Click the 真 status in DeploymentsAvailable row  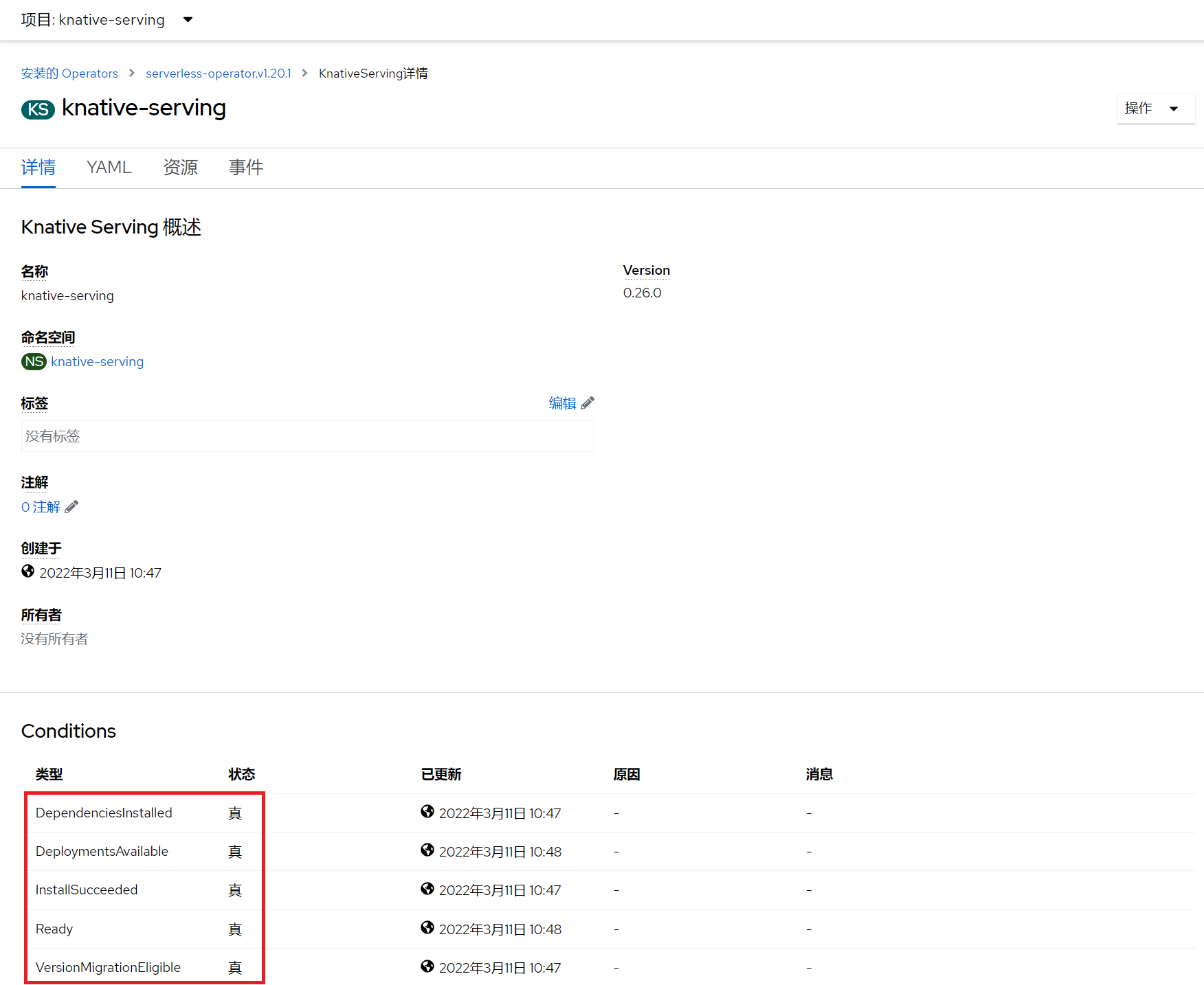coord(235,852)
